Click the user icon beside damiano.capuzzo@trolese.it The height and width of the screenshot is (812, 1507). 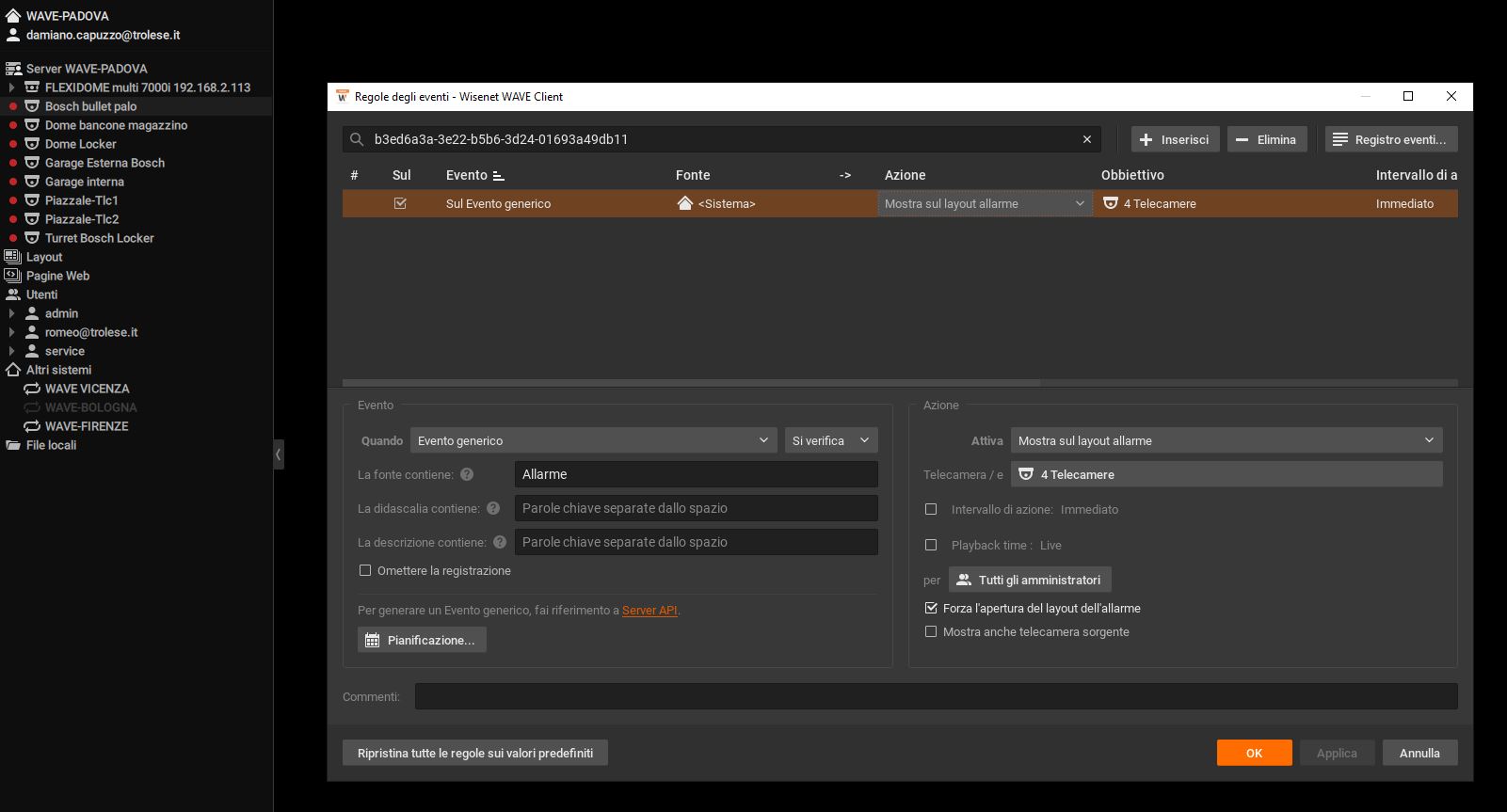(13, 35)
